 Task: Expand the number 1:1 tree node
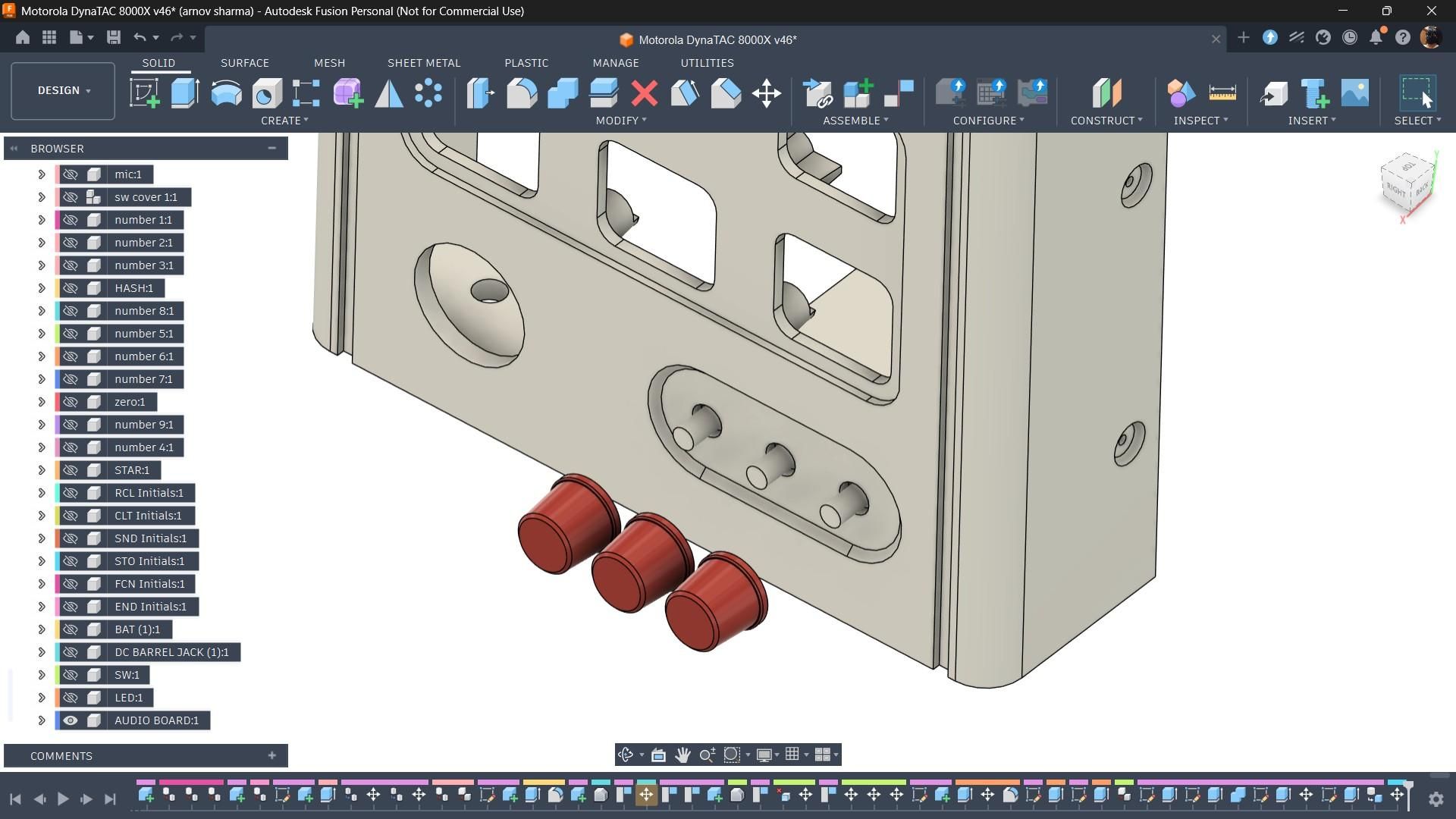[x=42, y=220]
